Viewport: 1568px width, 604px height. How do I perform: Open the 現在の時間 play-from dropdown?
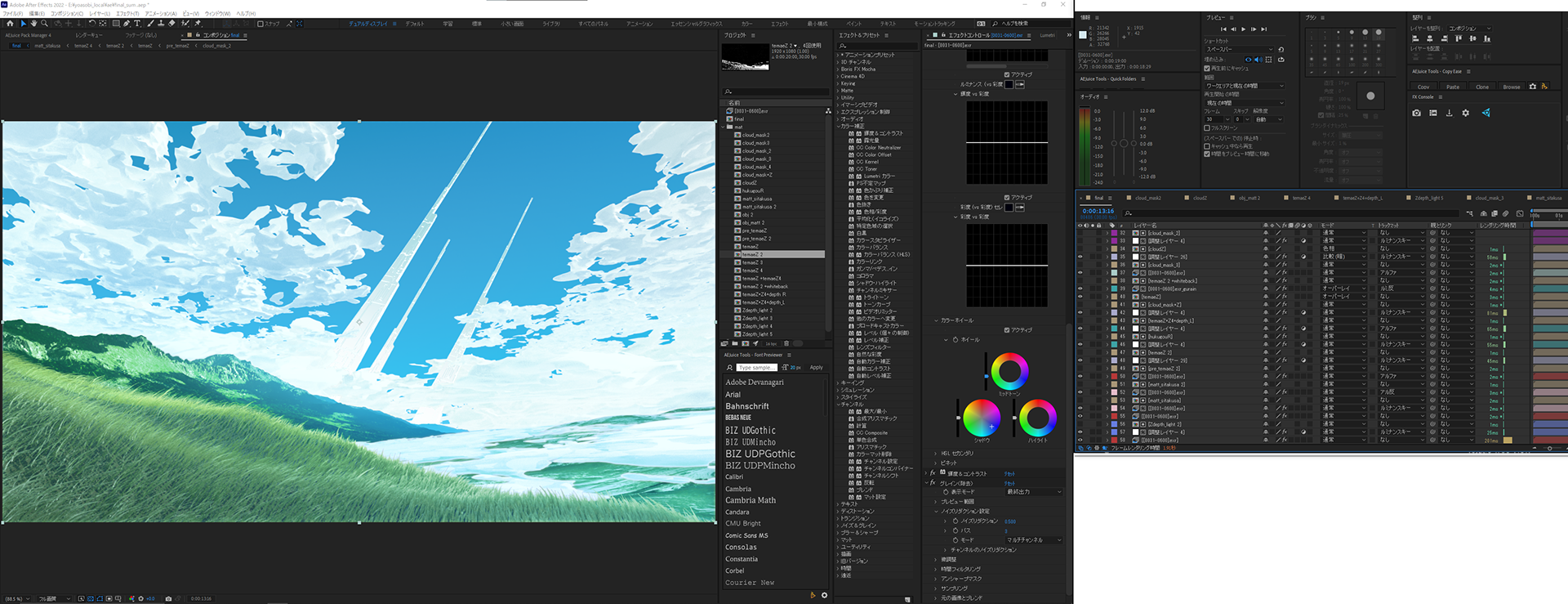(x=1245, y=103)
